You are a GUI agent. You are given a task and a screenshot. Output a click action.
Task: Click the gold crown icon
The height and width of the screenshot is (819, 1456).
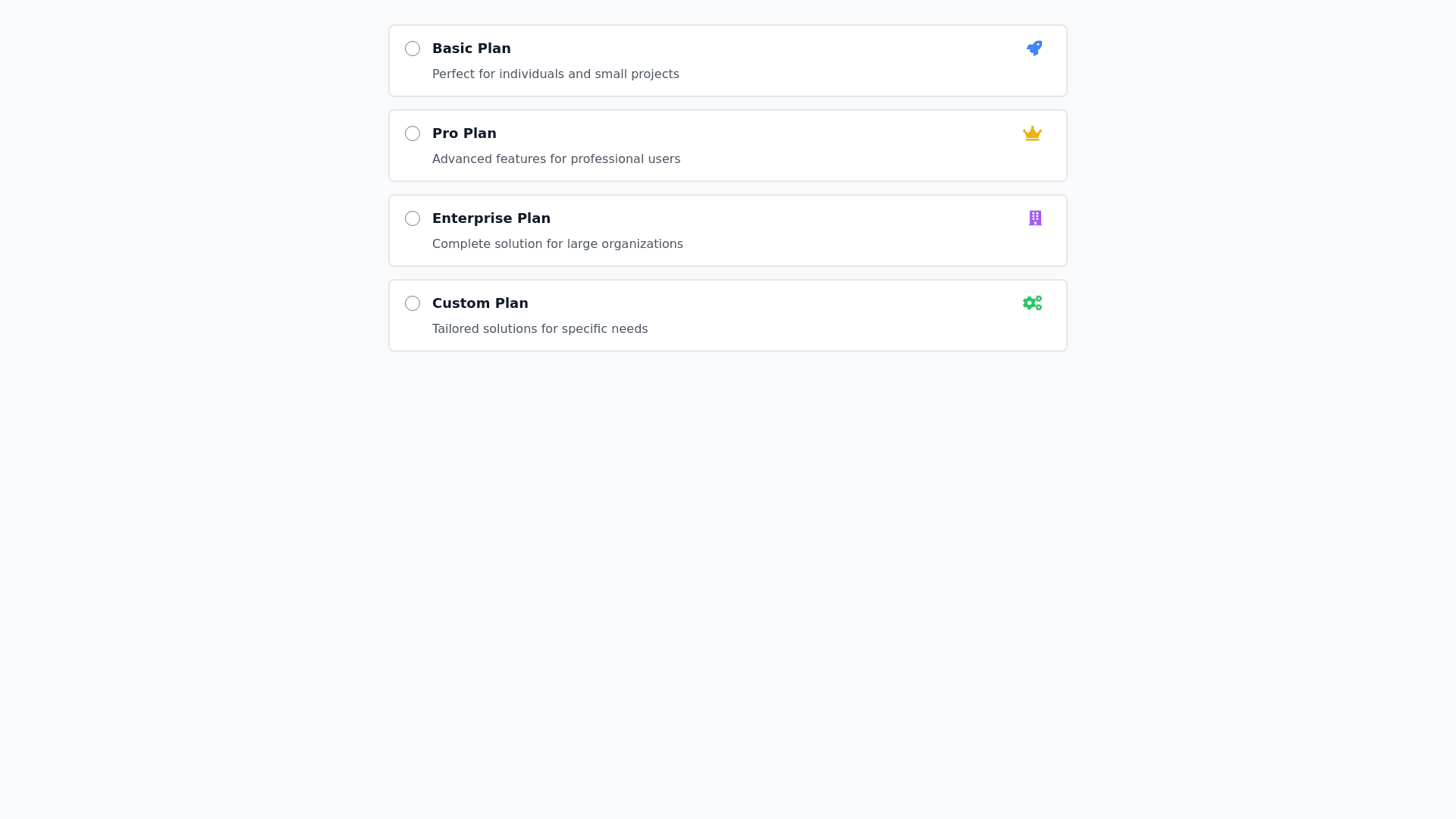coord(1032,133)
